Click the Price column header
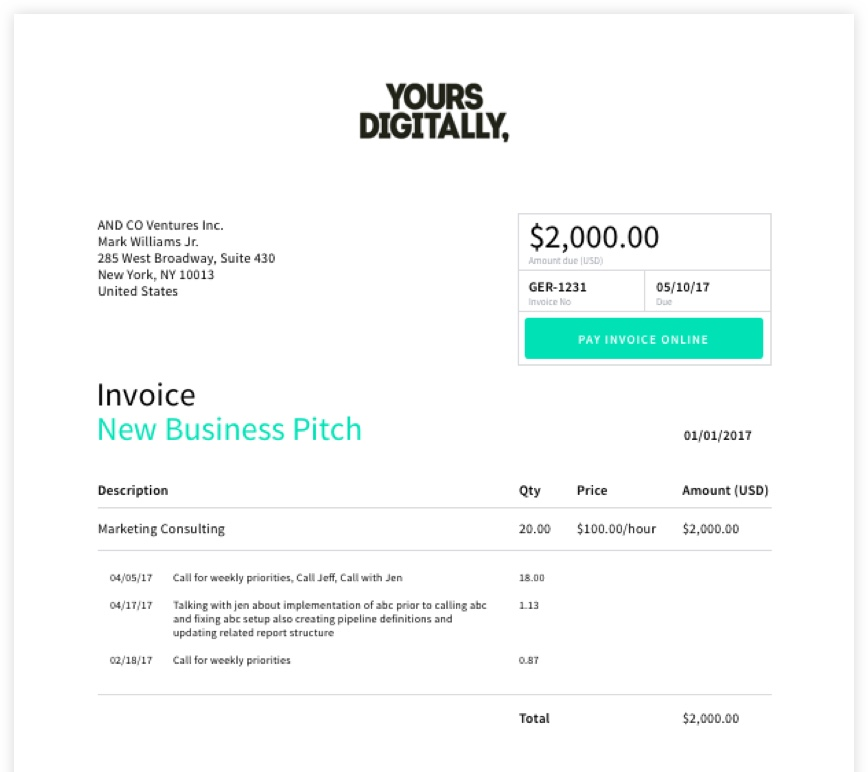 pyautogui.click(x=592, y=490)
